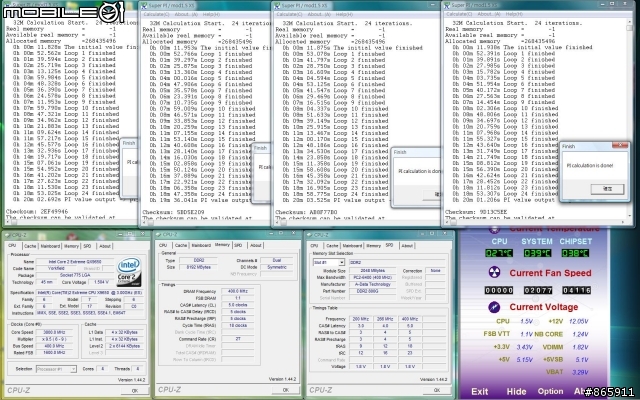
Task: Click horizontal scrollbar of Super PI window with checksum 2EF49946
Action: (x=71, y=223)
